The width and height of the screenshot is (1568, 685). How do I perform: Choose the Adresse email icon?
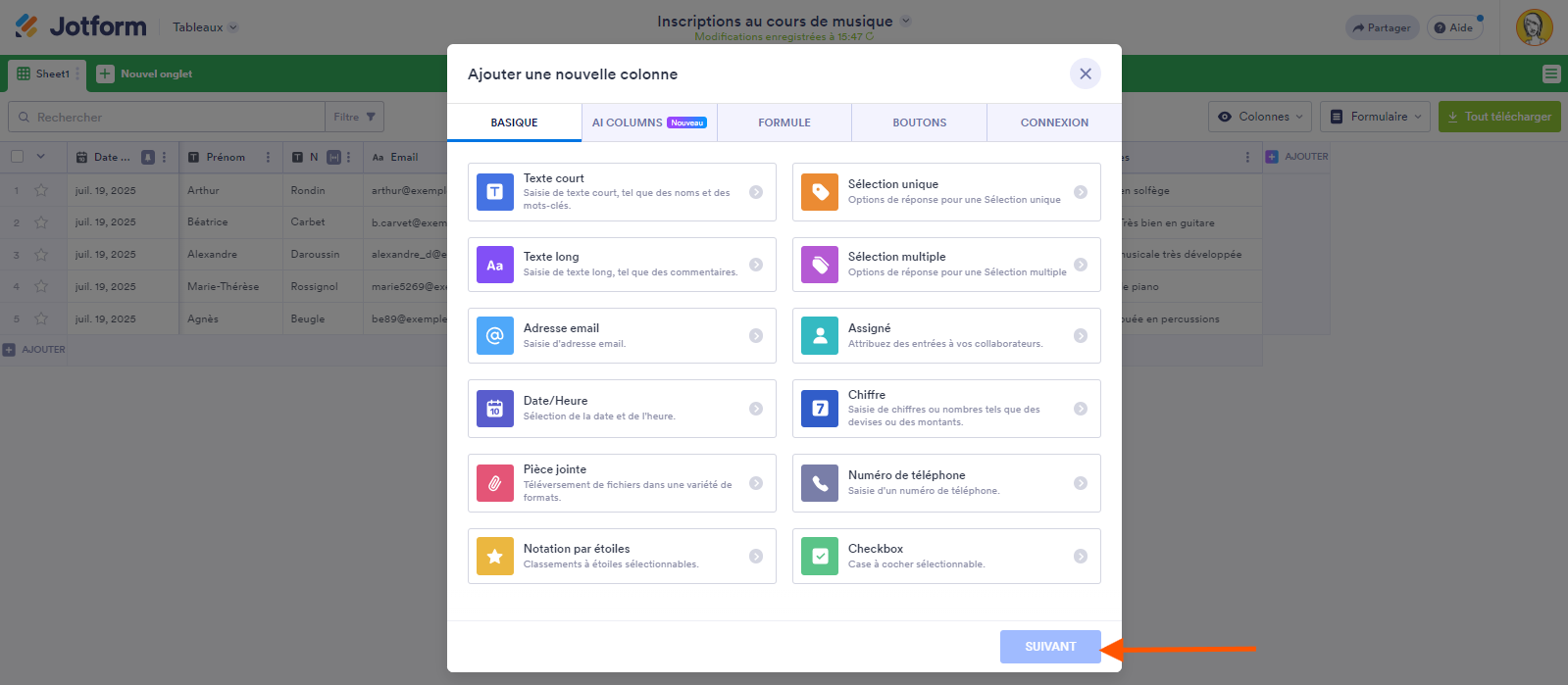click(495, 336)
